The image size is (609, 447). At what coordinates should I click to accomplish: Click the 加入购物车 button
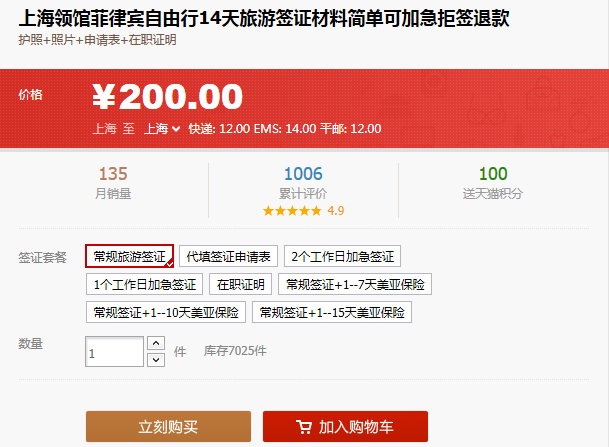(x=345, y=426)
